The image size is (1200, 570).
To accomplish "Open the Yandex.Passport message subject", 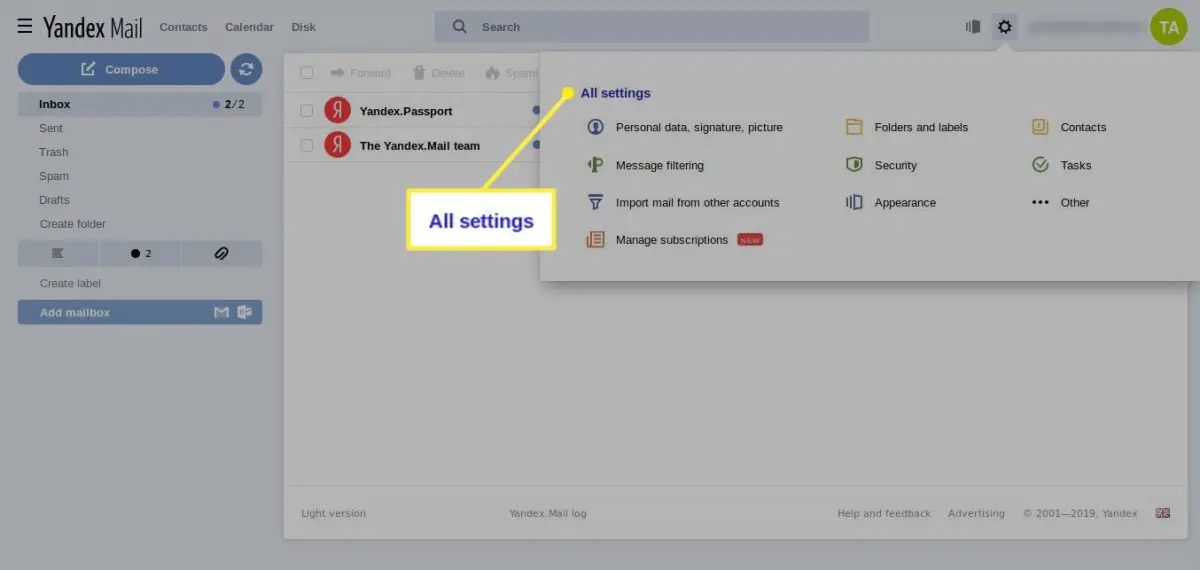I will click(406, 111).
